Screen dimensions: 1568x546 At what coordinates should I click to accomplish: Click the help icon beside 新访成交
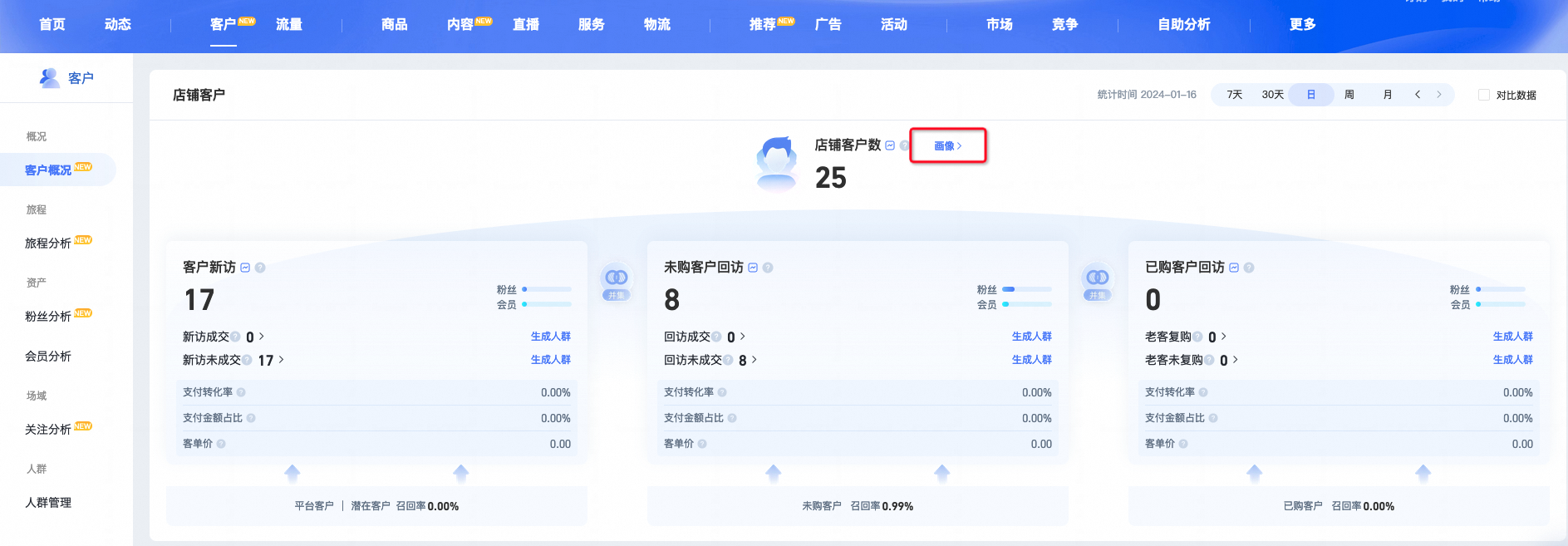(235, 337)
